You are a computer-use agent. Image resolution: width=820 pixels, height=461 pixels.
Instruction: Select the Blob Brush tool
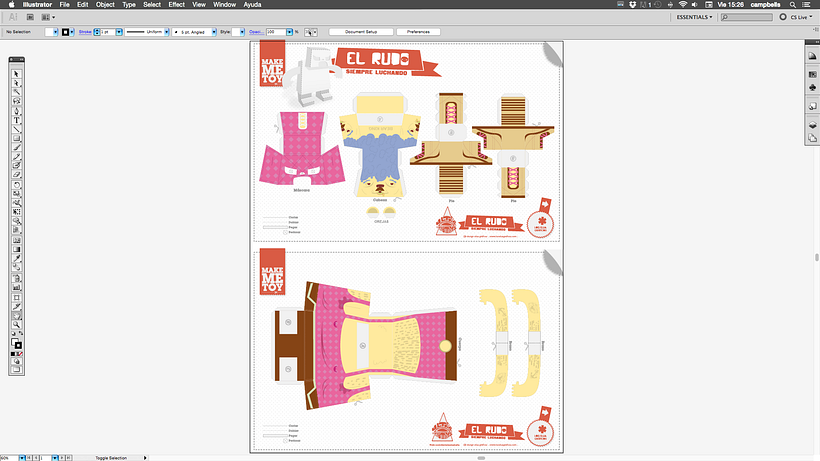(16, 166)
